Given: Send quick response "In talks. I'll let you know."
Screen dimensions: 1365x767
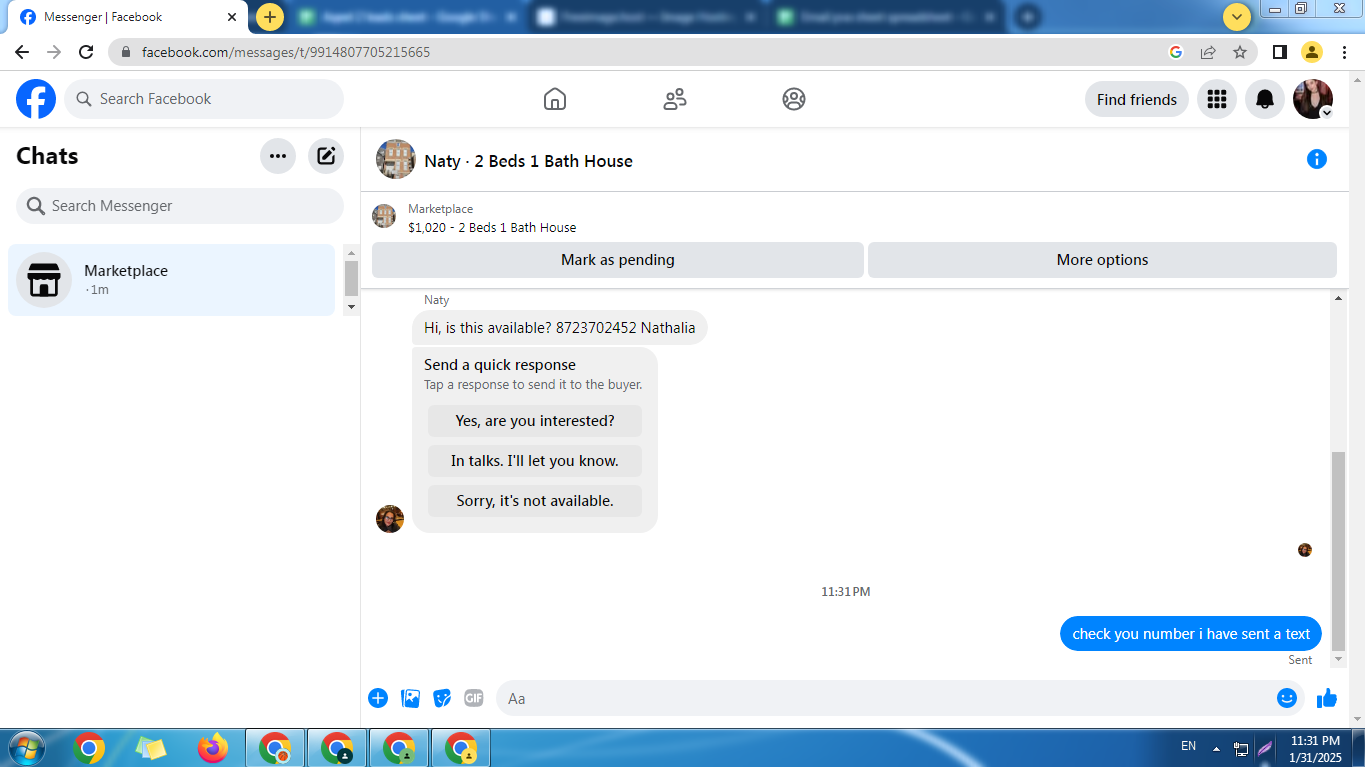Looking at the screenshot, I should [x=535, y=461].
